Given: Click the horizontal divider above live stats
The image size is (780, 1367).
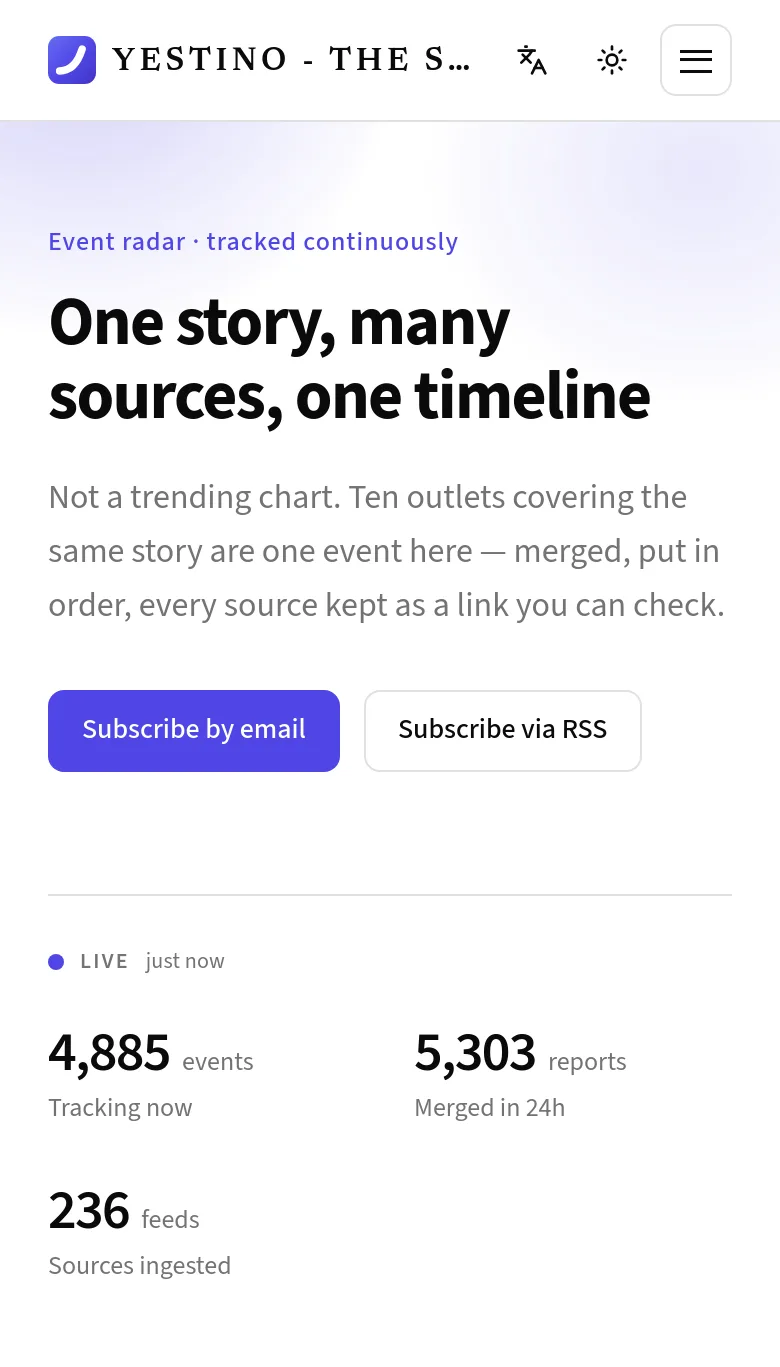Looking at the screenshot, I should tap(390, 895).
